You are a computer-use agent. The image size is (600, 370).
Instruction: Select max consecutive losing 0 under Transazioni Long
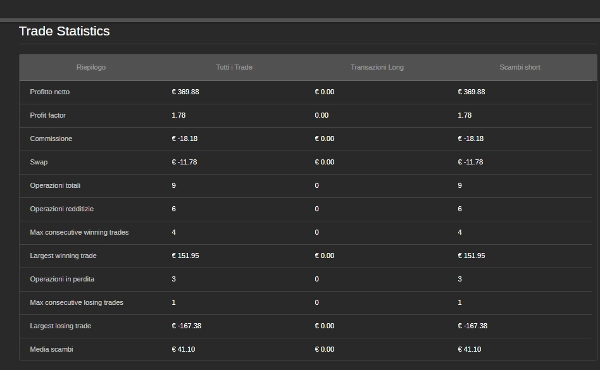point(317,303)
